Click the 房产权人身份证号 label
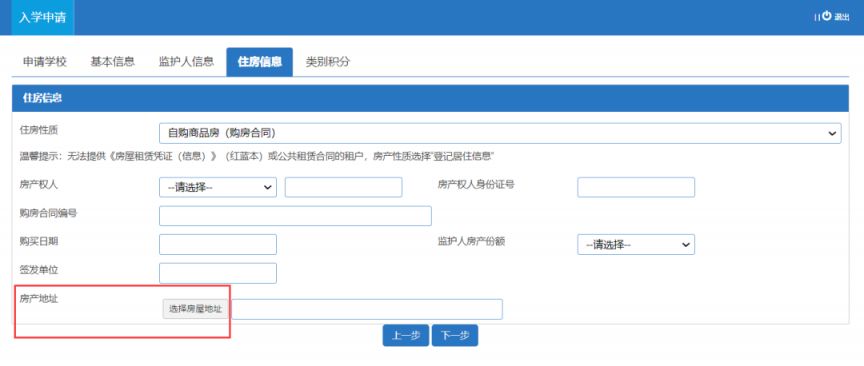The height and width of the screenshot is (366, 864). click(476, 185)
